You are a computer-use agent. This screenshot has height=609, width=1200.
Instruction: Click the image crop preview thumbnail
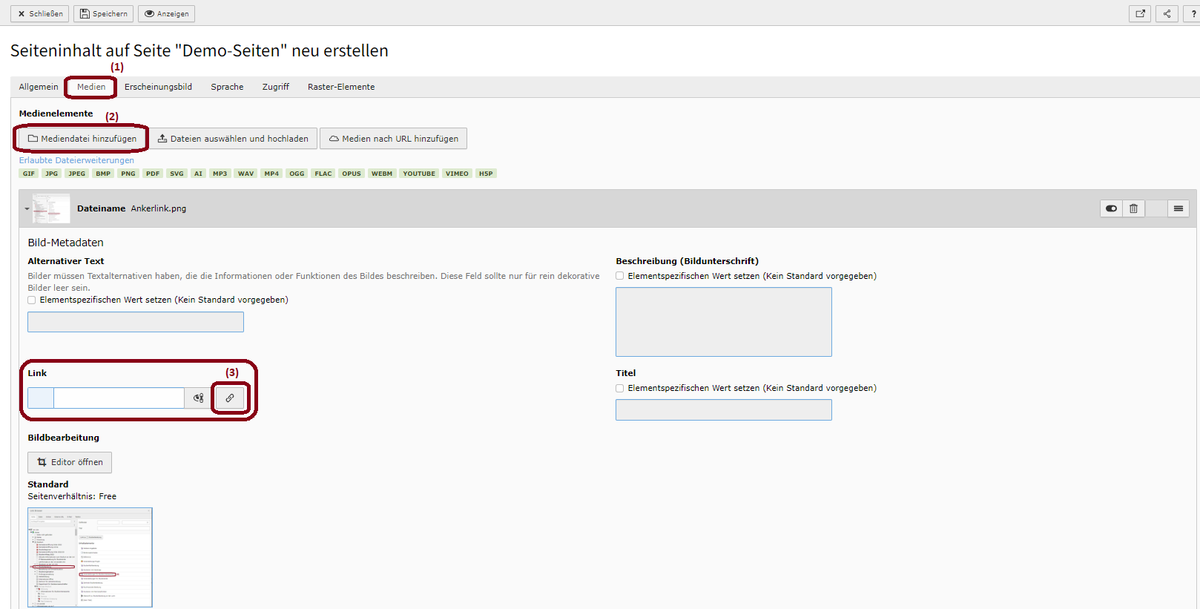[90, 557]
